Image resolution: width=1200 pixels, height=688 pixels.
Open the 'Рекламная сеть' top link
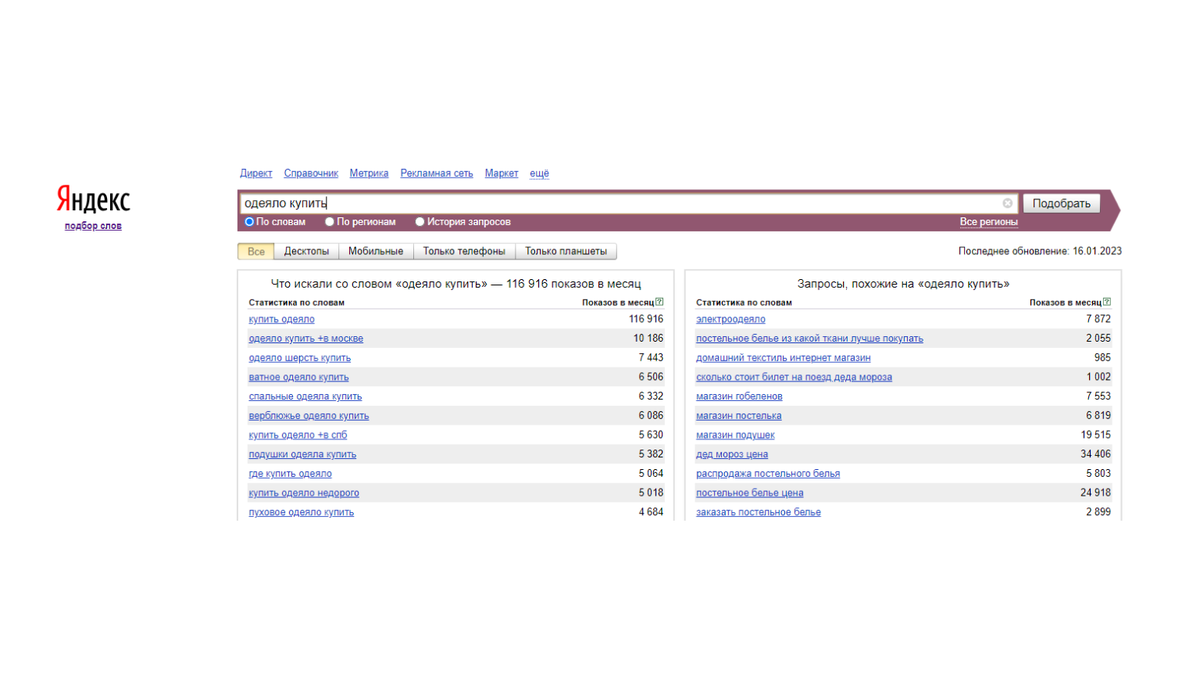coord(437,173)
